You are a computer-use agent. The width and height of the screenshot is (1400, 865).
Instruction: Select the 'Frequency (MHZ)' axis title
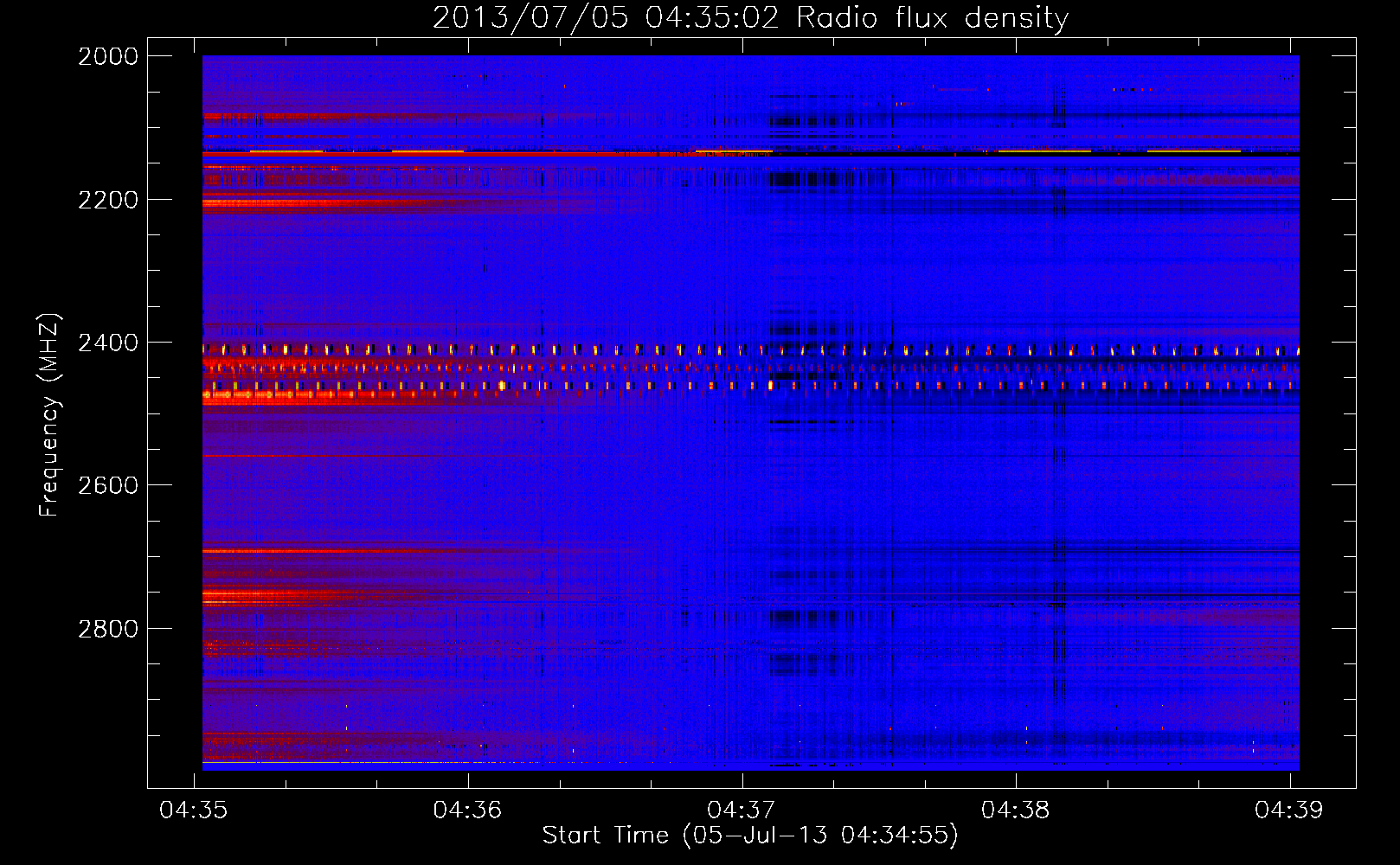coord(50,415)
